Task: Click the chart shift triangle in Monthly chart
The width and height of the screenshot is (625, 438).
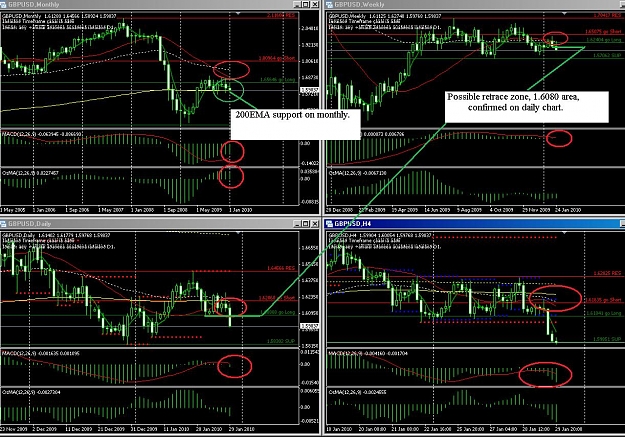Action: click(238, 14)
